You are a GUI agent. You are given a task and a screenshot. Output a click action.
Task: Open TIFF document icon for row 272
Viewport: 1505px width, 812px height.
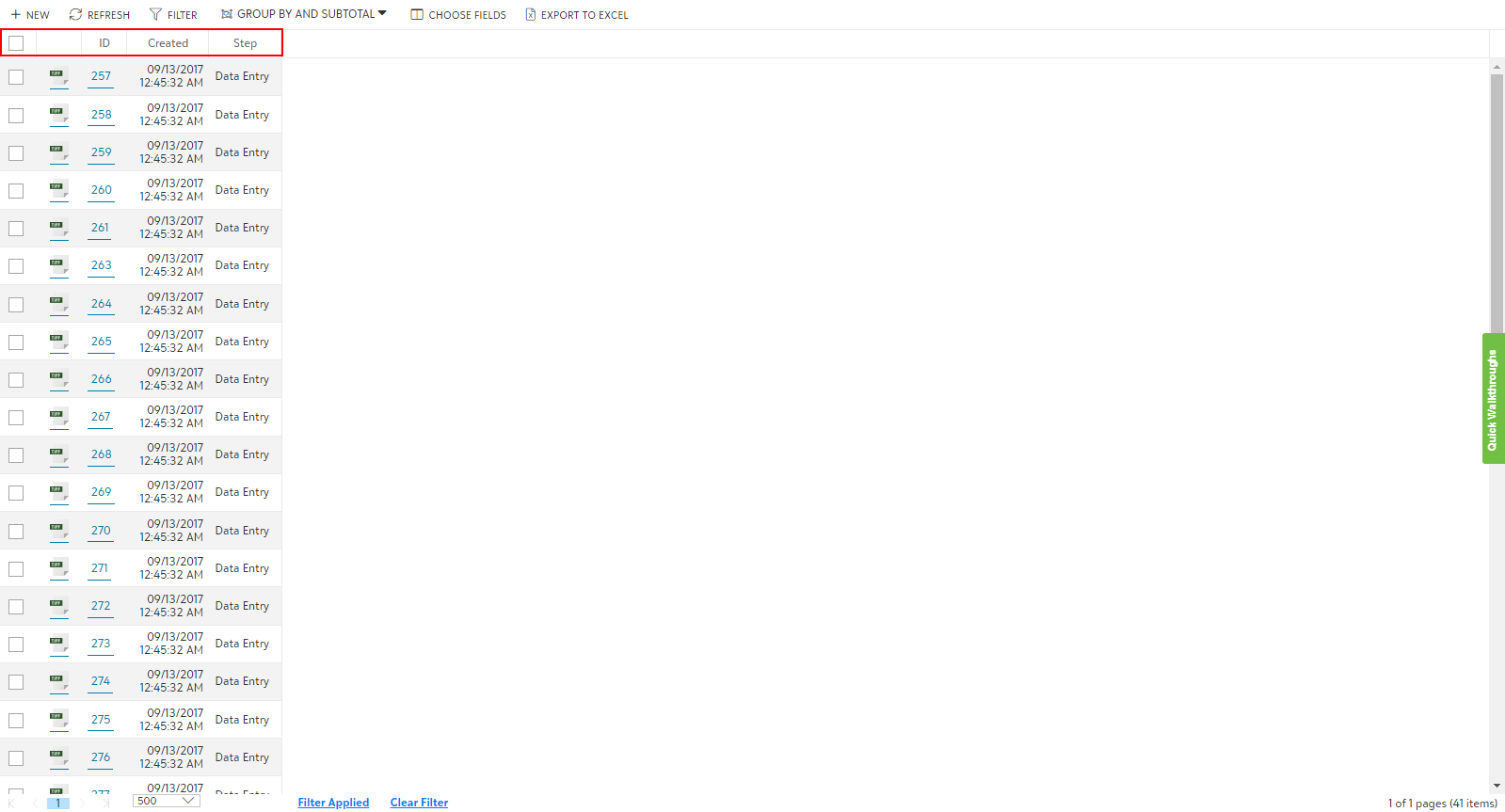pos(58,606)
